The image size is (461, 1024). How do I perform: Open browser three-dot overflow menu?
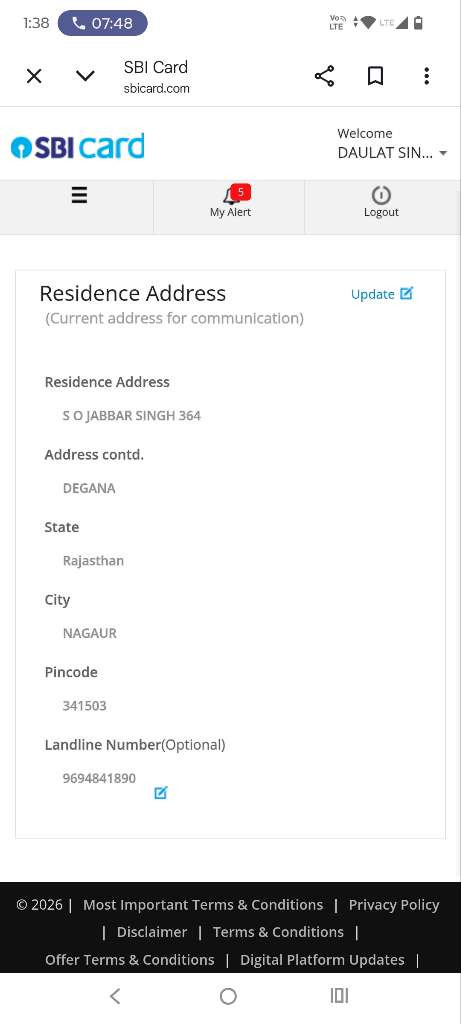pos(426,76)
